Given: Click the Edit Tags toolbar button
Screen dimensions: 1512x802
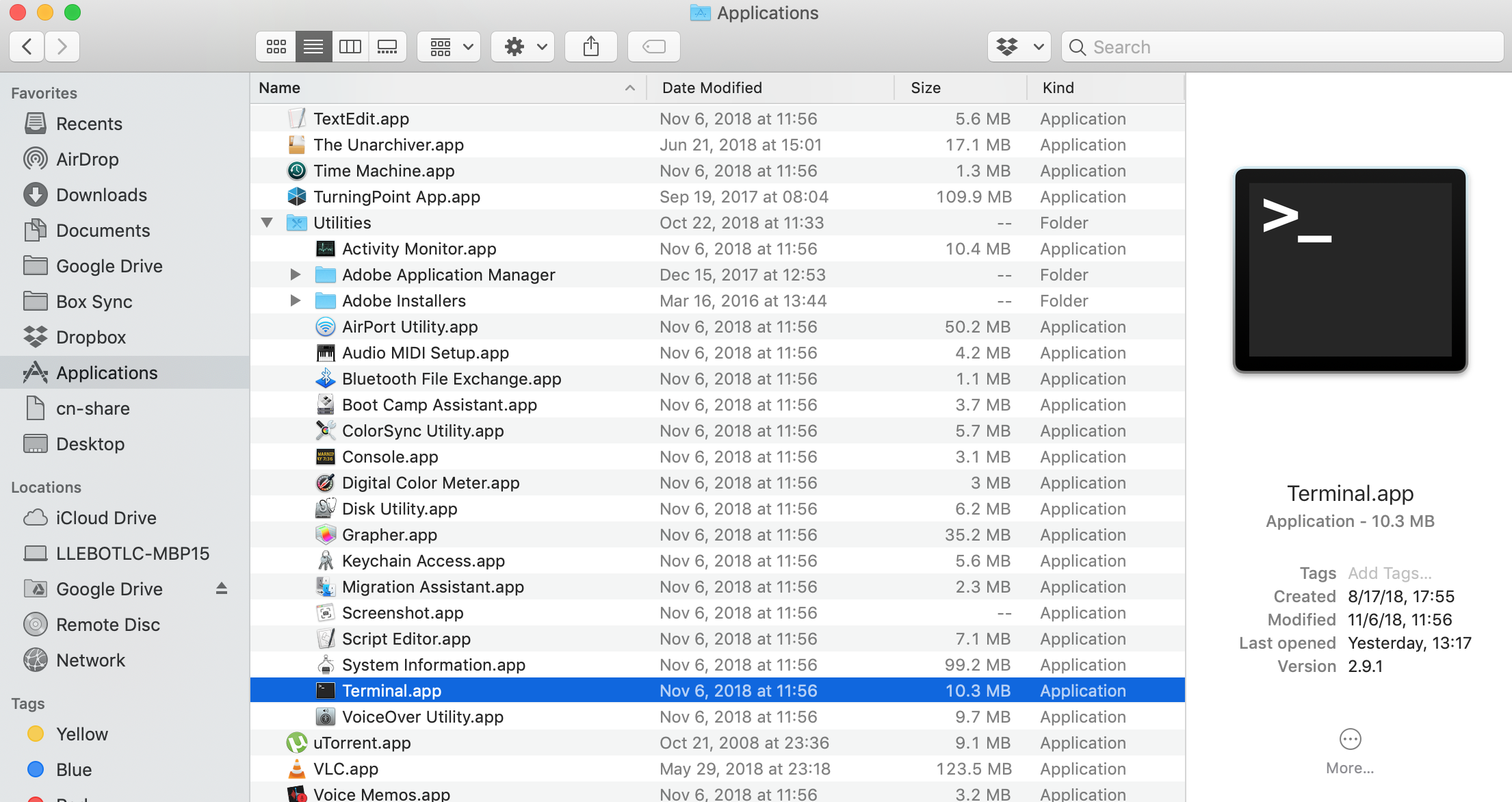Looking at the screenshot, I should pyautogui.click(x=653, y=47).
